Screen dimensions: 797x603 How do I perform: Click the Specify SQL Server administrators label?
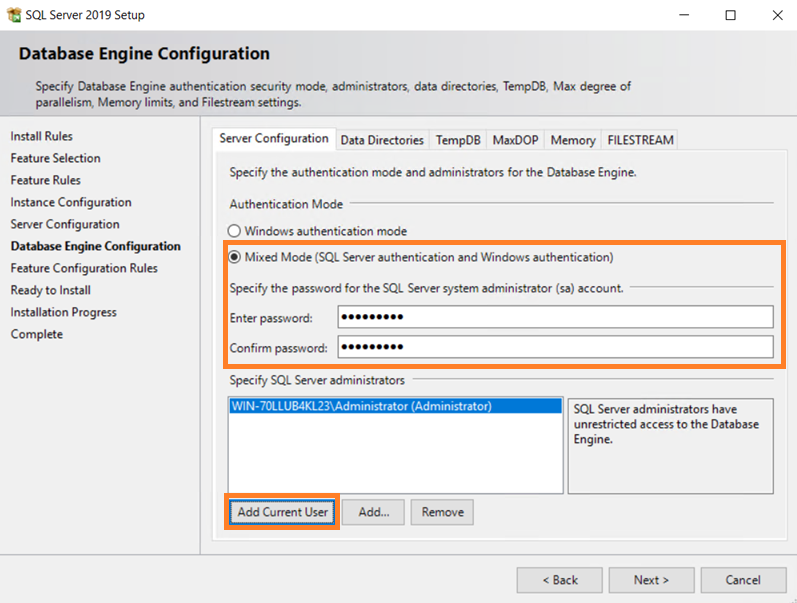click(317, 380)
